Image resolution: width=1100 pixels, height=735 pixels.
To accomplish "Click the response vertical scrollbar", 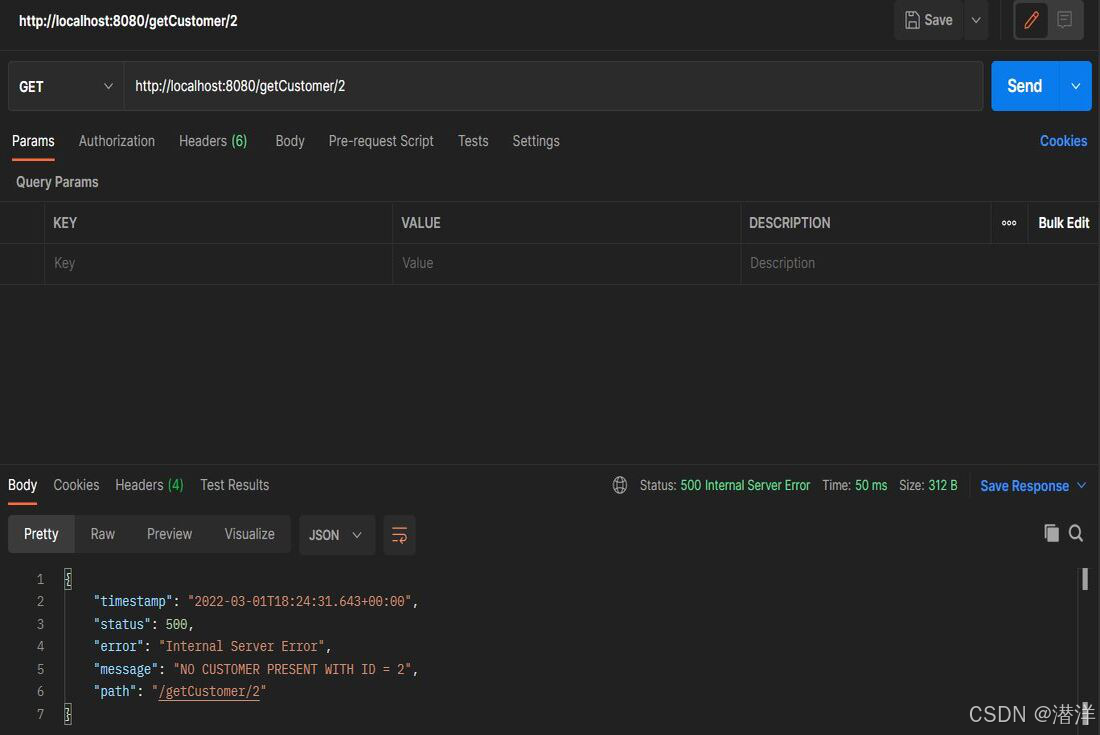I will [x=1085, y=579].
